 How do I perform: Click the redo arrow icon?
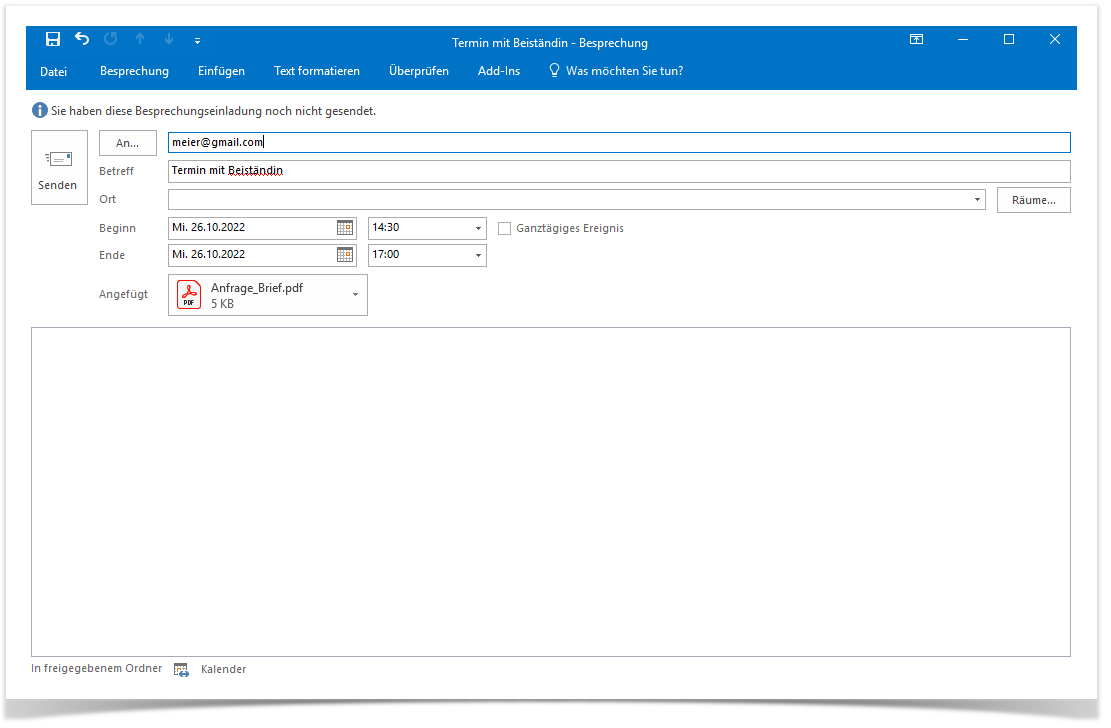point(111,39)
